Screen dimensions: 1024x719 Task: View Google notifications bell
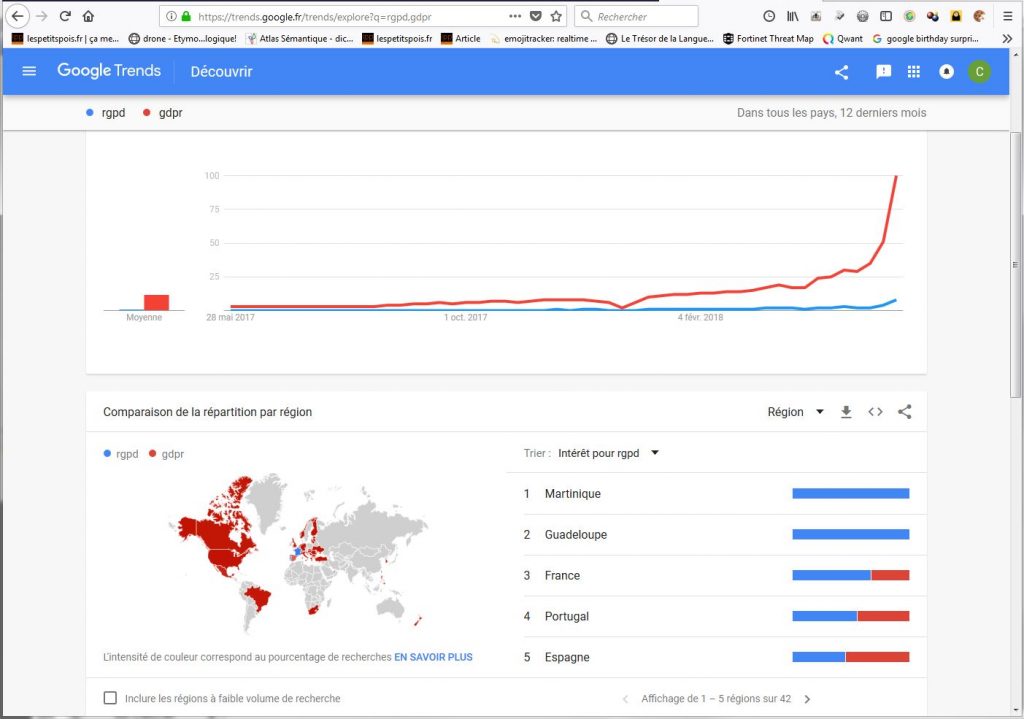(x=946, y=72)
